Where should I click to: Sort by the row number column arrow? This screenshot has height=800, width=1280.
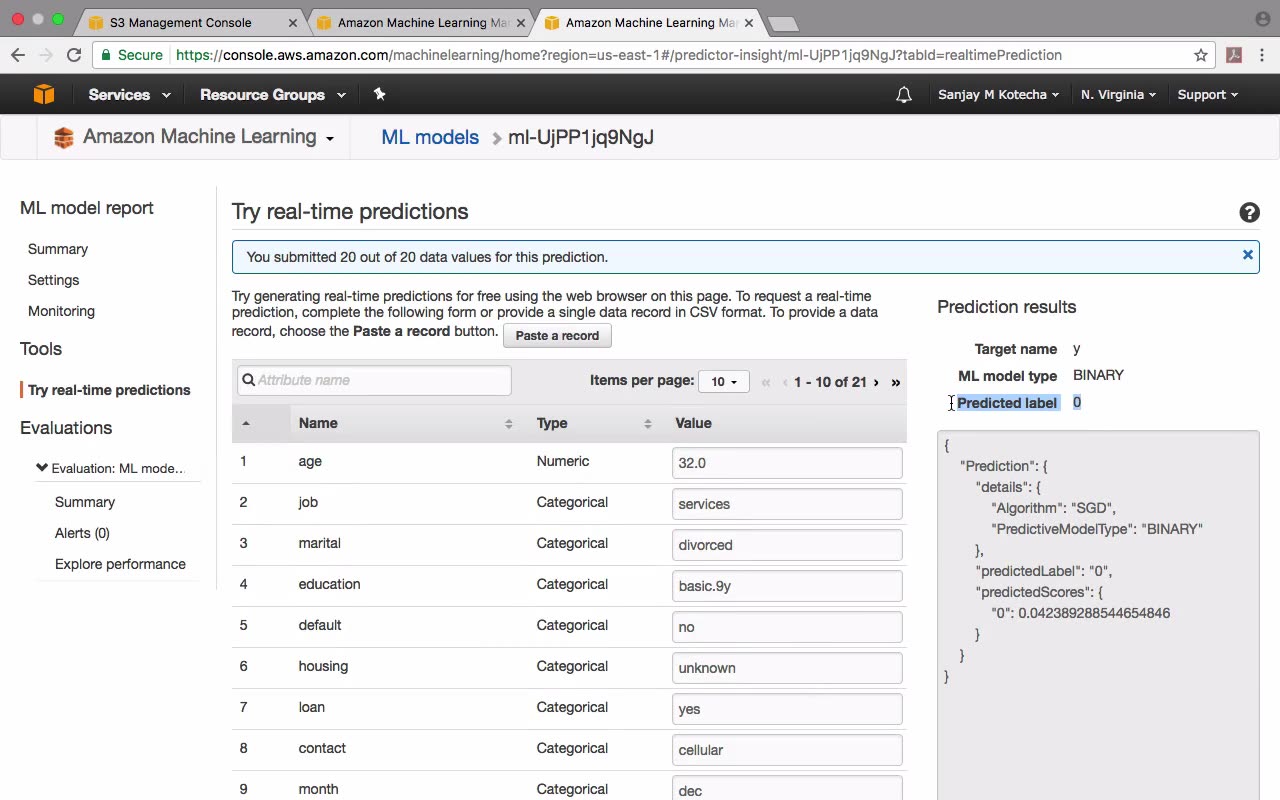pyautogui.click(x=246, y=423)
